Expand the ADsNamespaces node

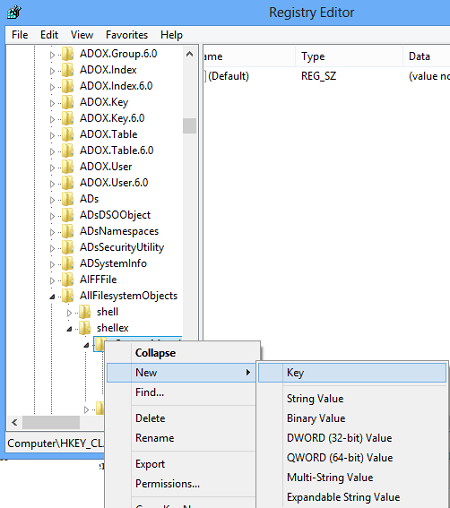[x=52, y=232]
